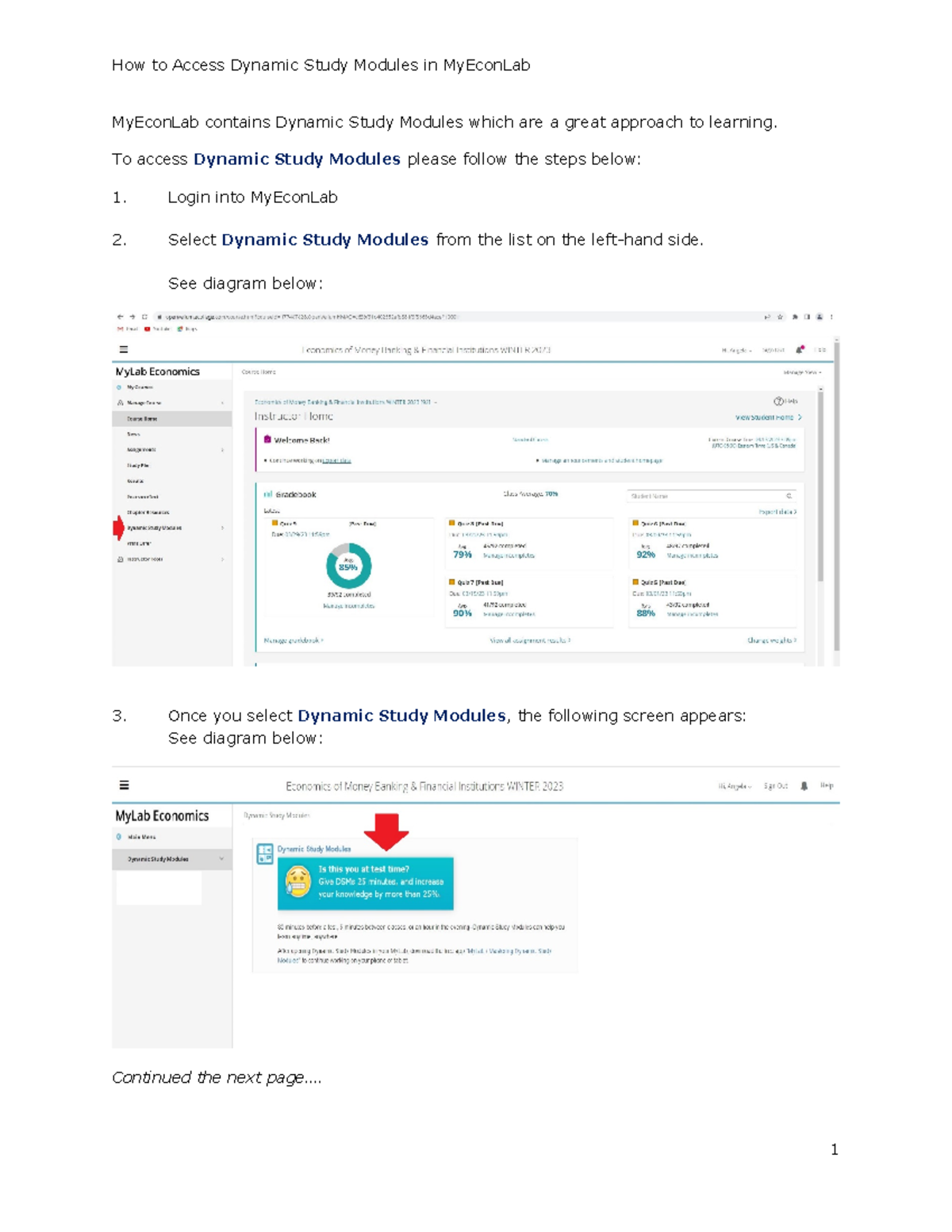Image resolution: width=952 pixels, height=1232 pixels.
Task: Click the browser back arrow in first screenshot
Action: (x=121, y=317)
